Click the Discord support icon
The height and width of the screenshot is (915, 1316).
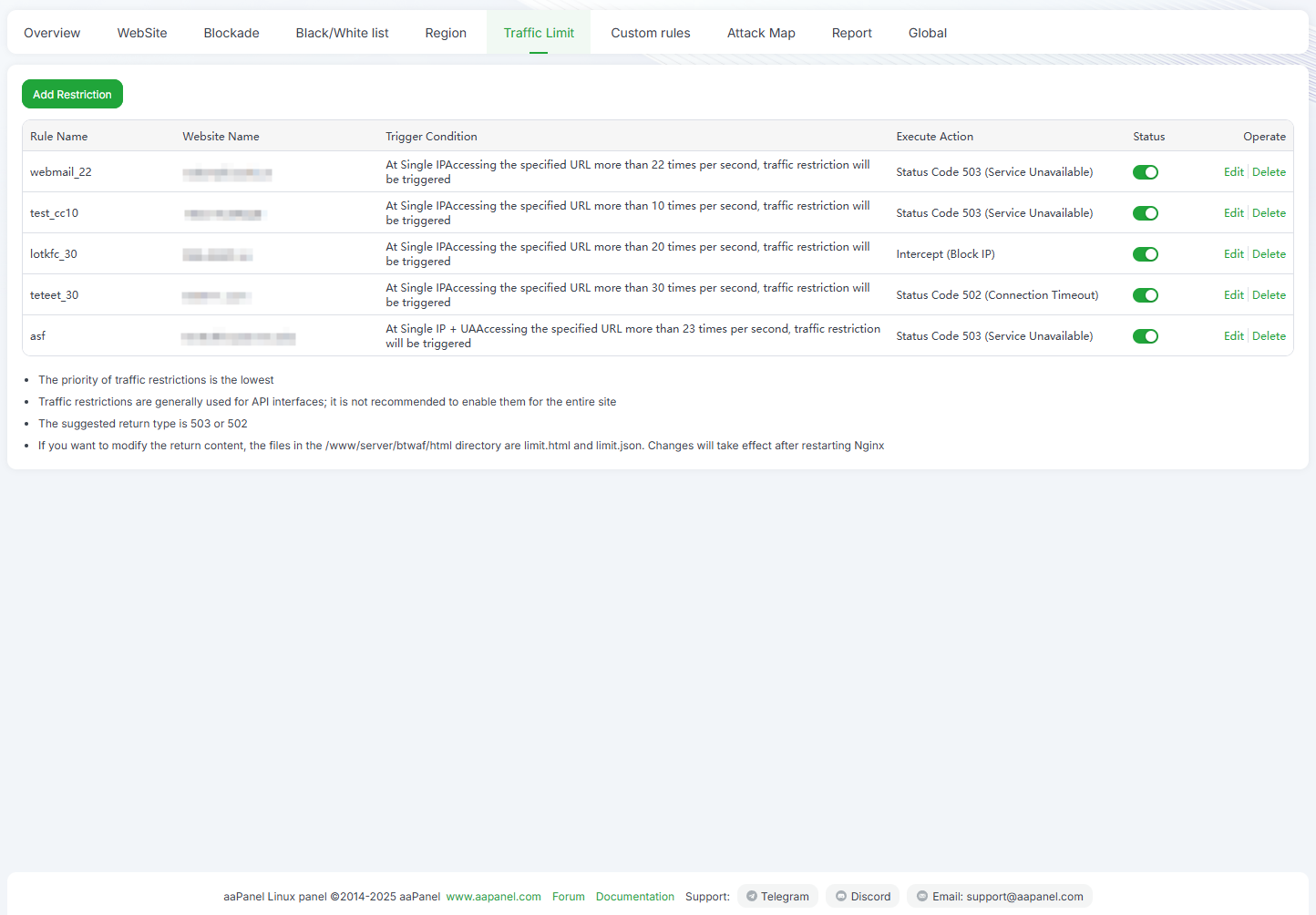[x=841, y=896]
